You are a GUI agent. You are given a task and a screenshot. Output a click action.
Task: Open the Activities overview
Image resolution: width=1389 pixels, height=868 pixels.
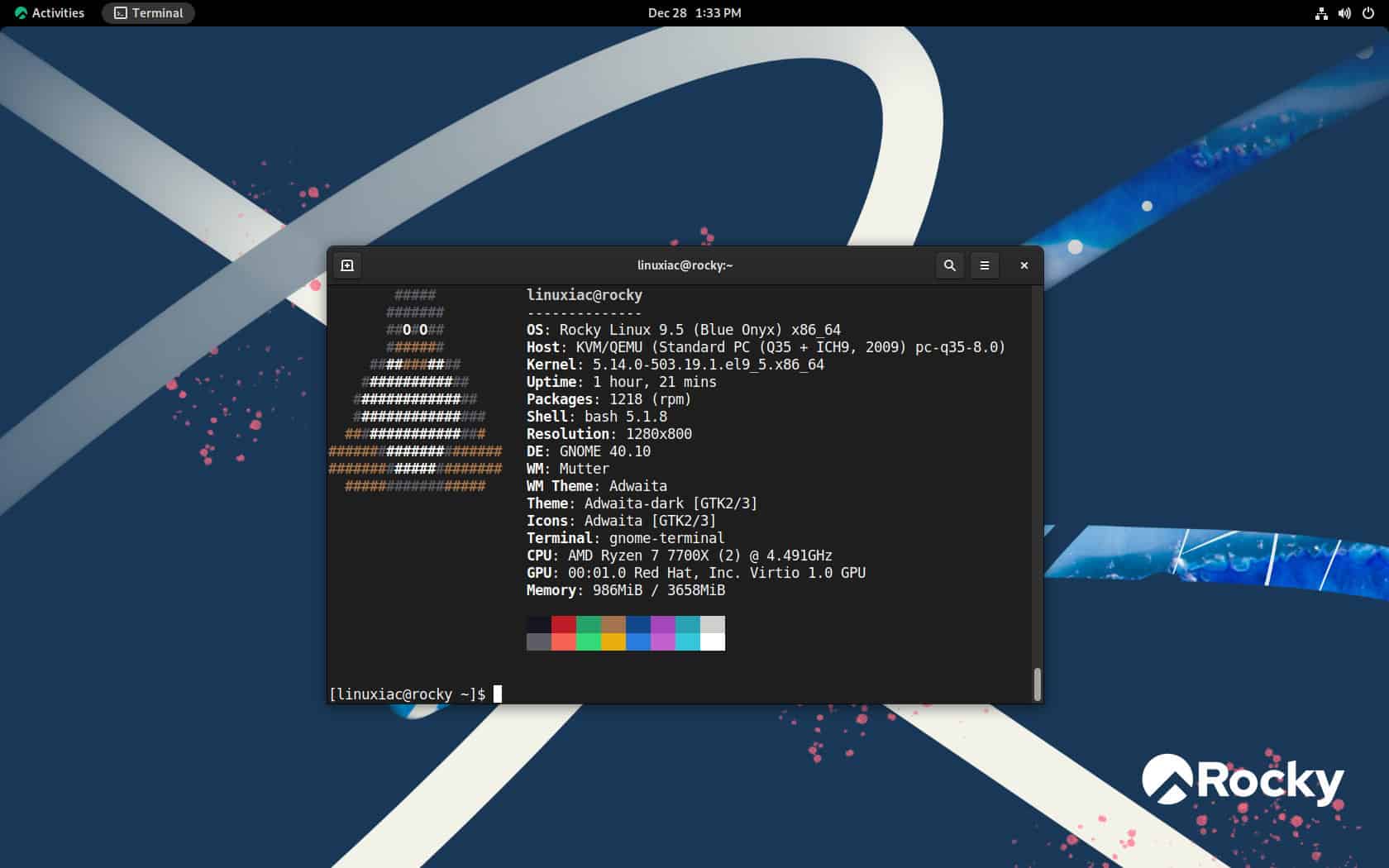(x=58, y=12)
